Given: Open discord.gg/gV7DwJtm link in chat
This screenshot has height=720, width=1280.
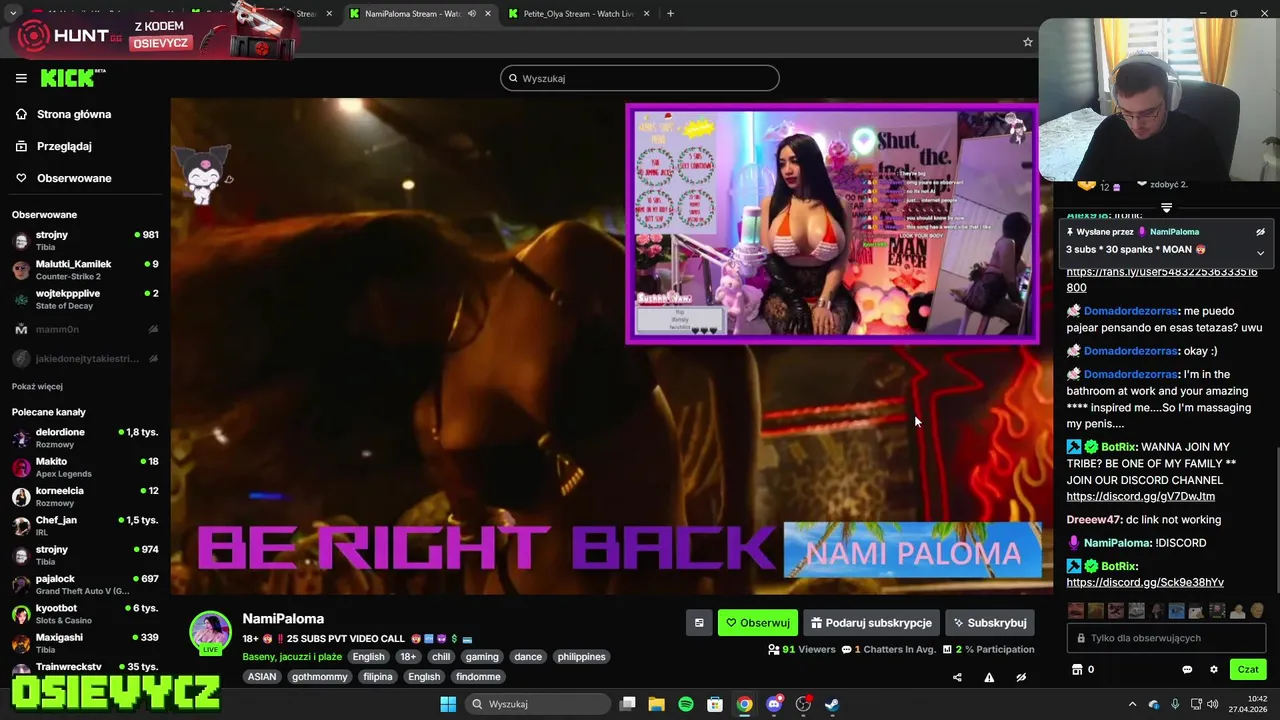Looking at the screenshot, I should tap(1140, 496).
